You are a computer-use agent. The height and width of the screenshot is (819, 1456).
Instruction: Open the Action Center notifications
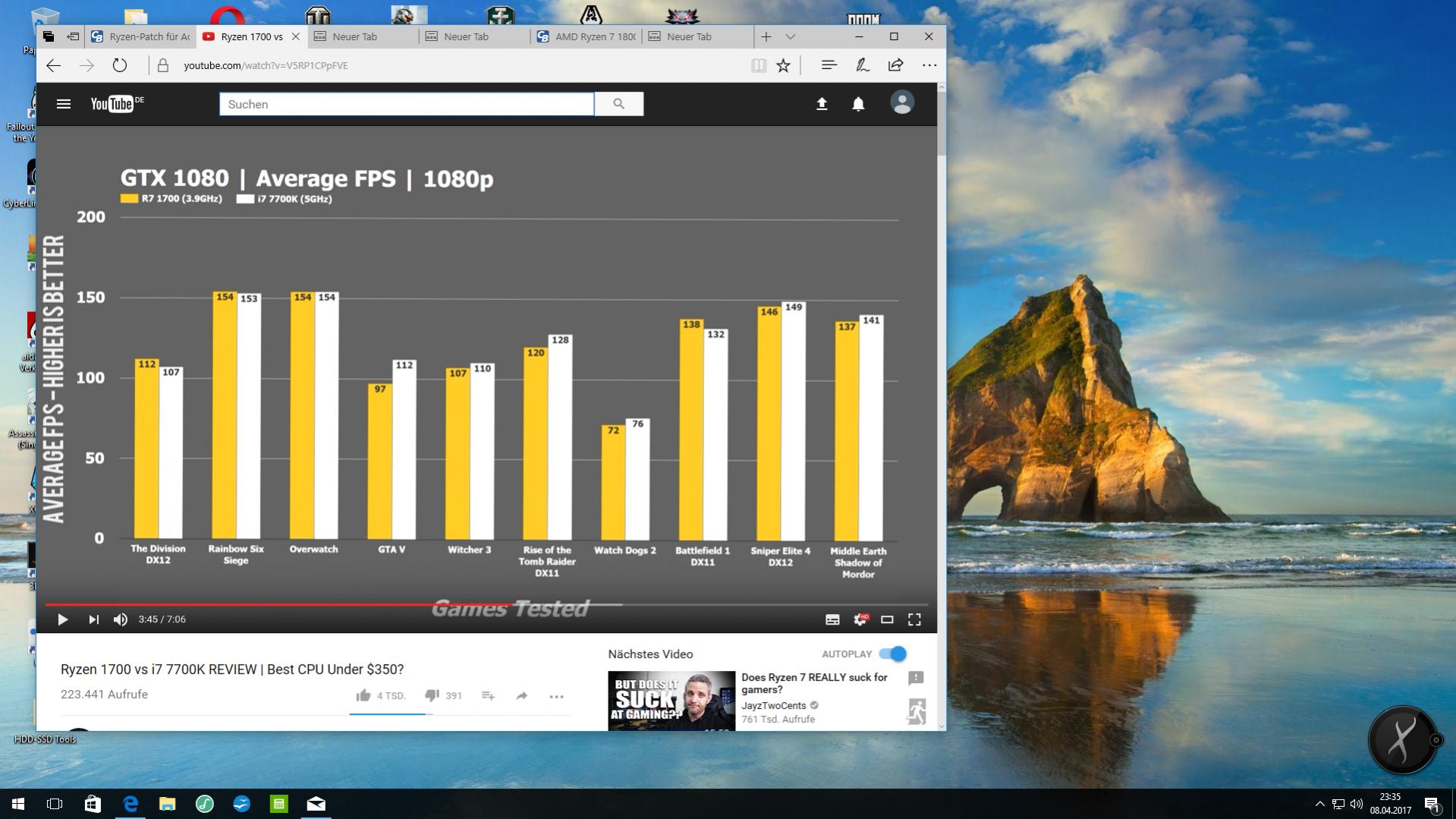1432,804
